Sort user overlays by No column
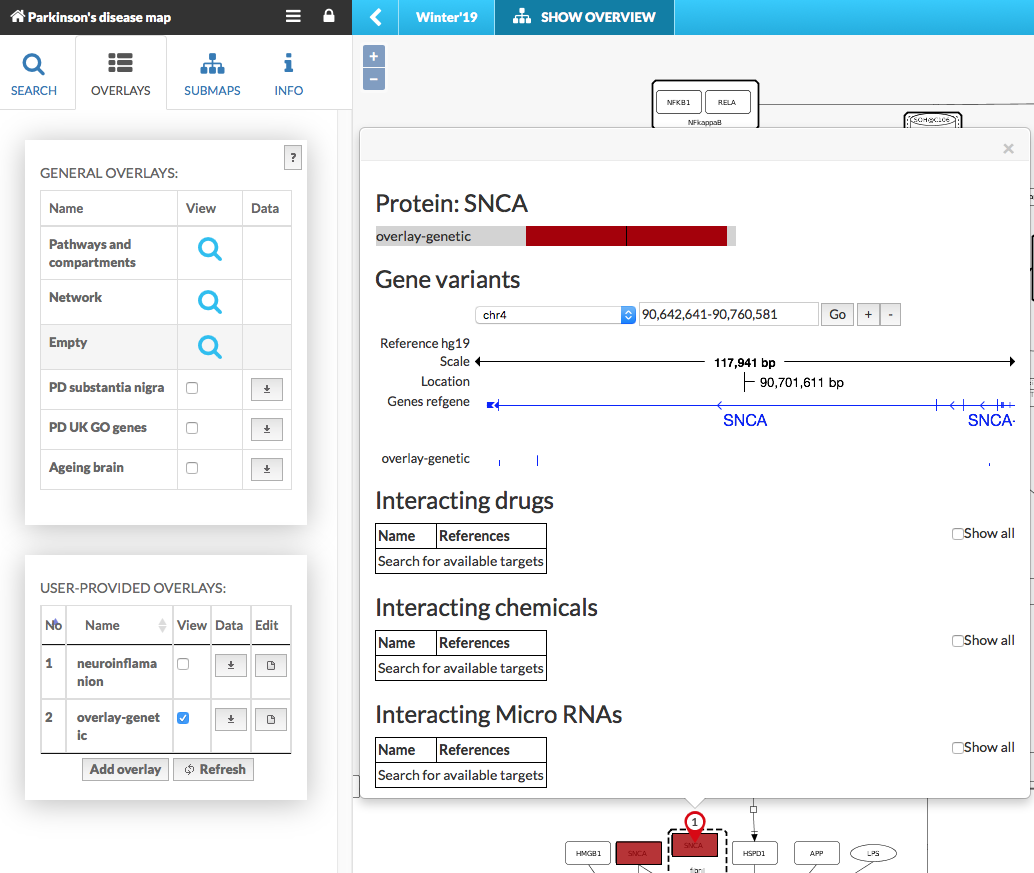 [x=53, y=625]
